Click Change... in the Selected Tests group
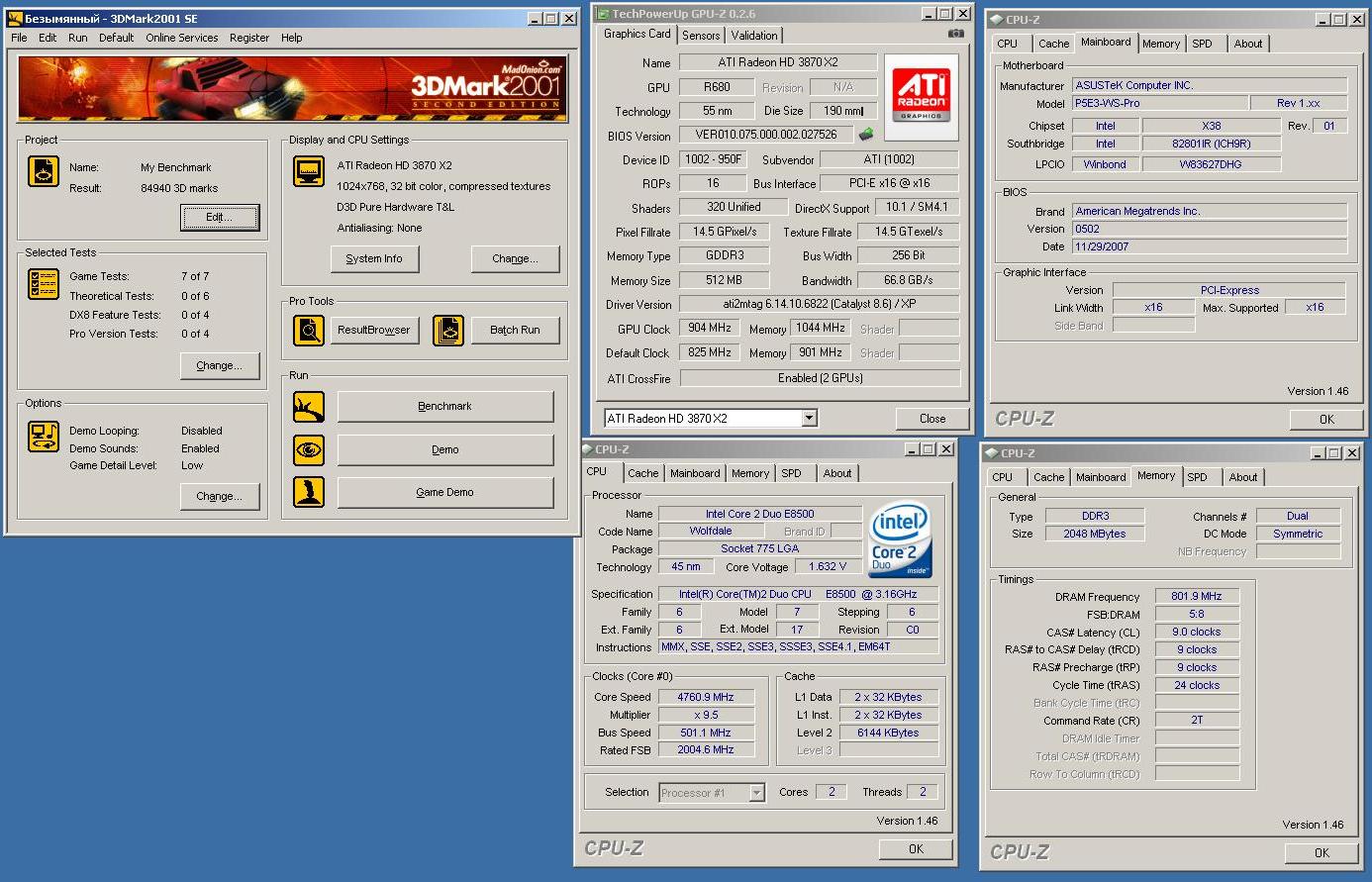This screenshot has width=1372, height=882. pos(220,366)
